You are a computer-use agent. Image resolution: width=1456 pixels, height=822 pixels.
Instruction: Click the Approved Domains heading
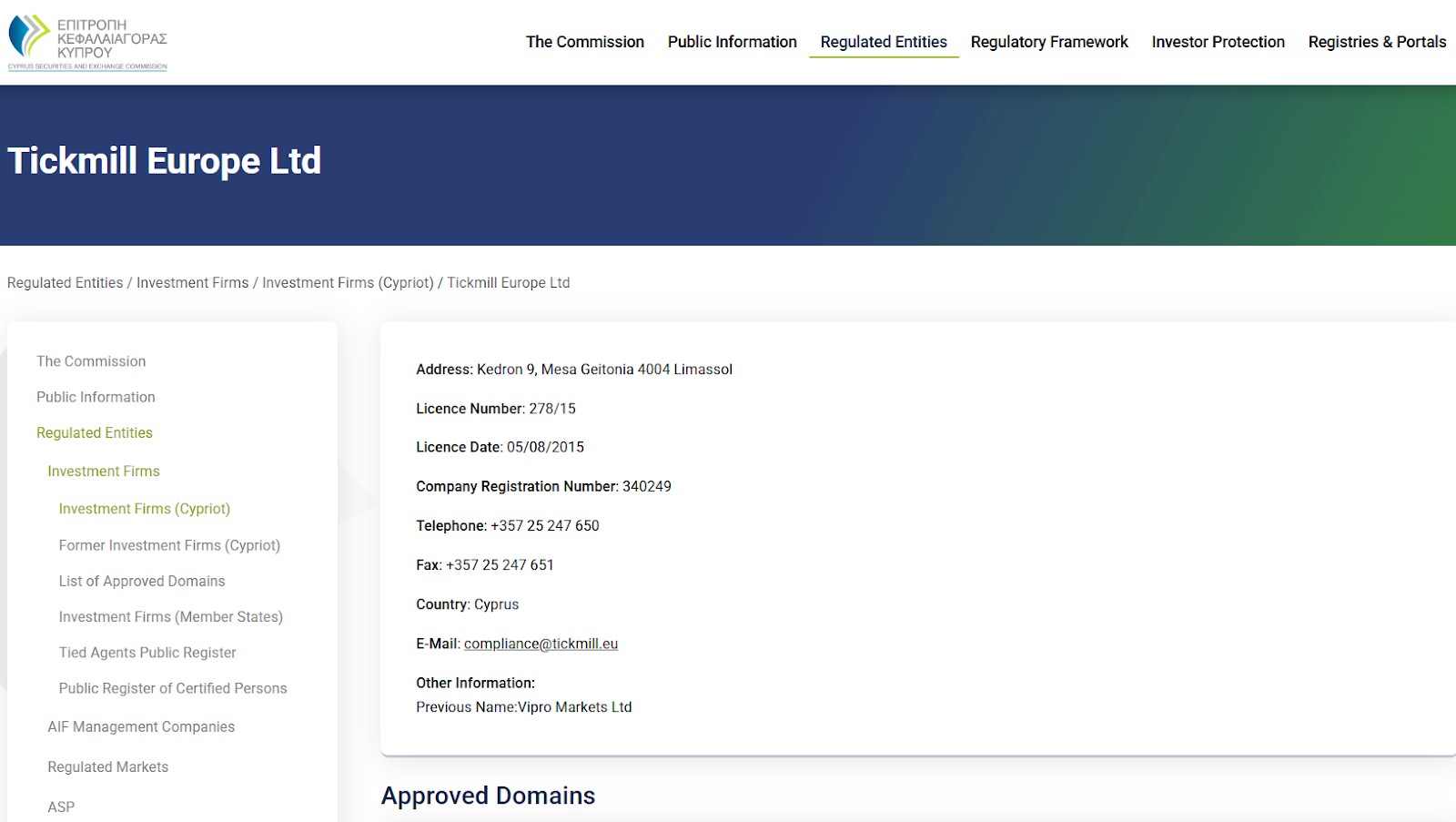coord(489,796)
